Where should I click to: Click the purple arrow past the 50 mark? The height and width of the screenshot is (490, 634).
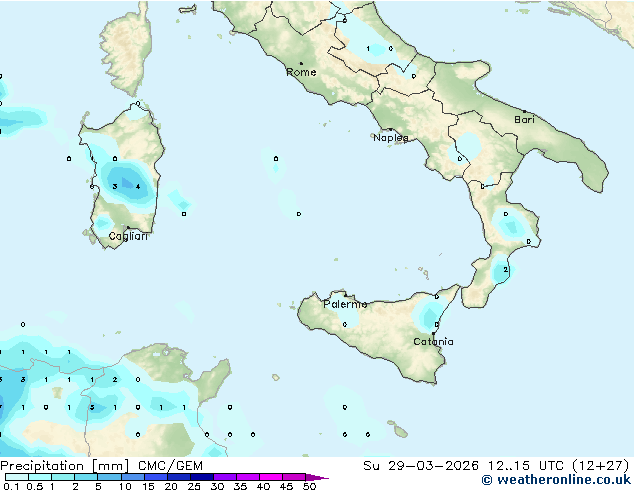317,477
